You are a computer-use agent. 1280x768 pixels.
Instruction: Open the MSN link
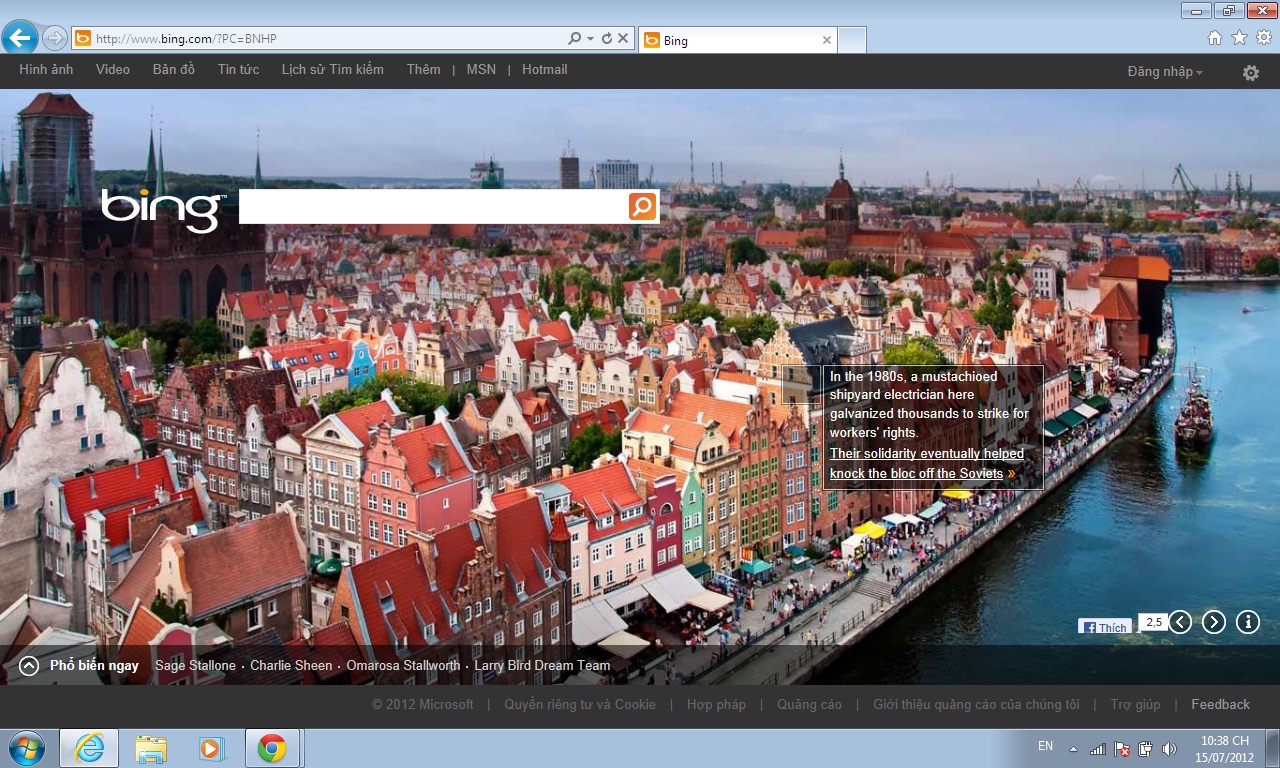click(481, 70)
